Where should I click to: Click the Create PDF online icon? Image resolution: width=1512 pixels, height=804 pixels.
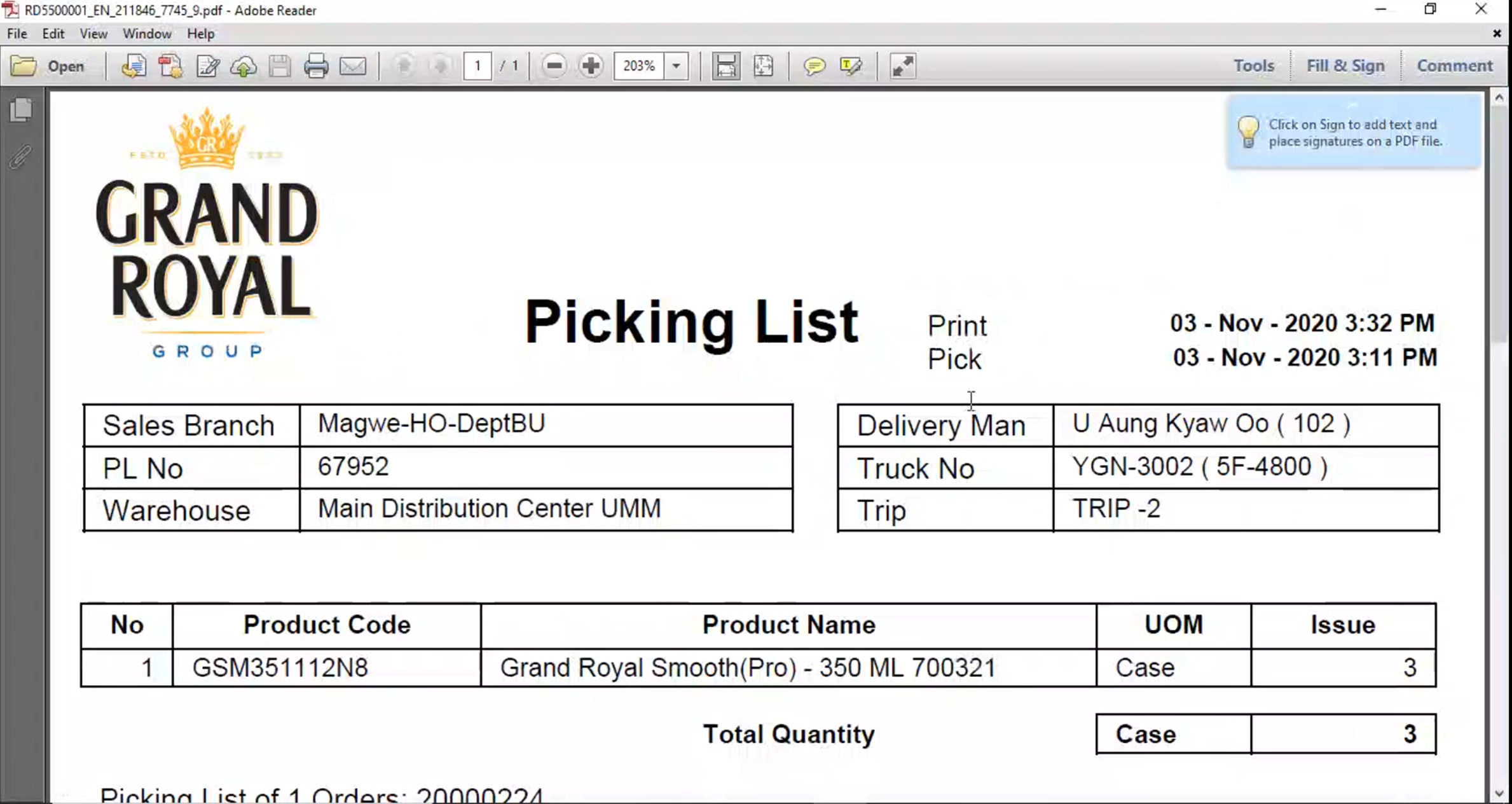170,66
